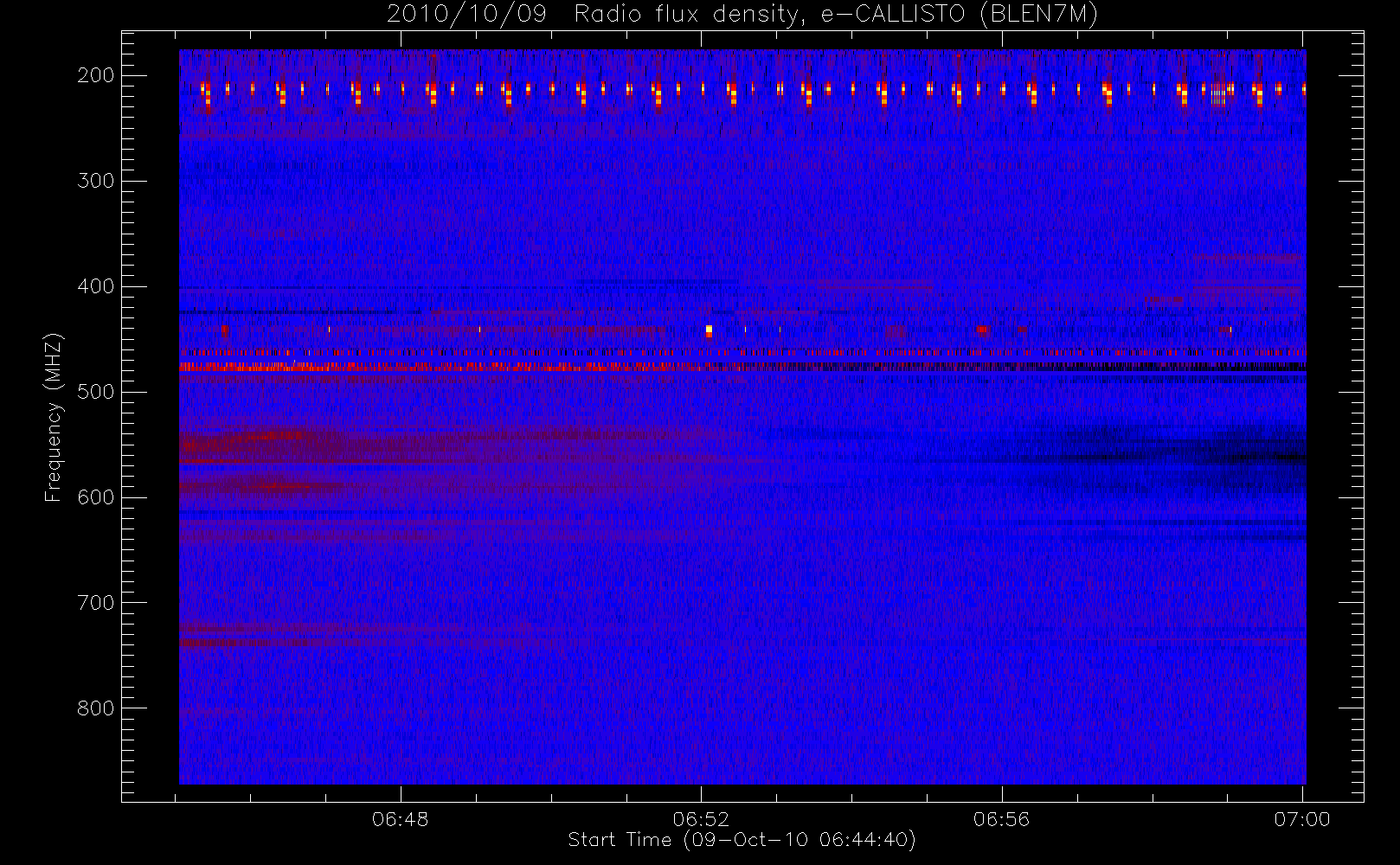Click the 700 frequency tick label
This screenshot has height=865, width=1400.
[x=96, y=603]
